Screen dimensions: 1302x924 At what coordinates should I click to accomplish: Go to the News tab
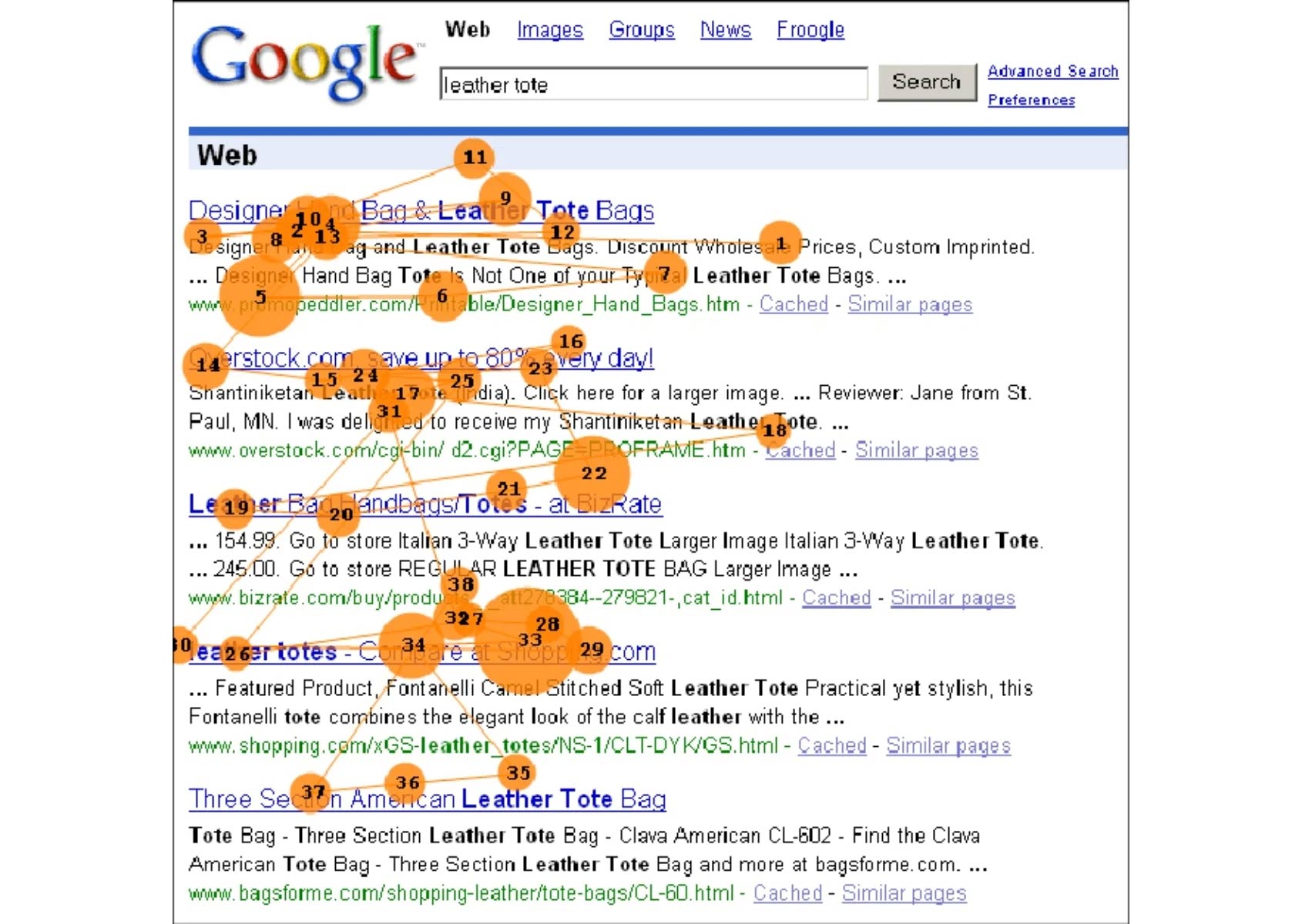(725, 30)
